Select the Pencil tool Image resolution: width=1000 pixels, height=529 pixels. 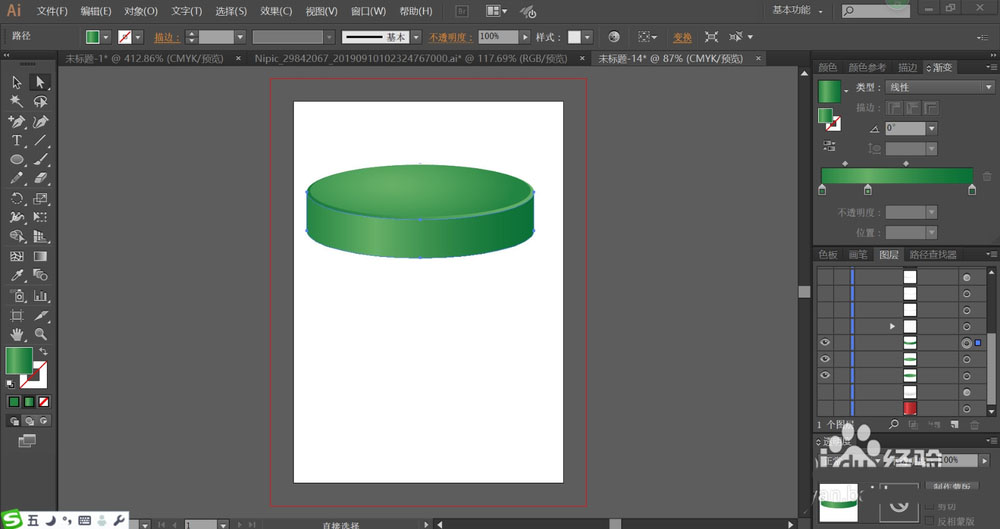pos(17,179)
